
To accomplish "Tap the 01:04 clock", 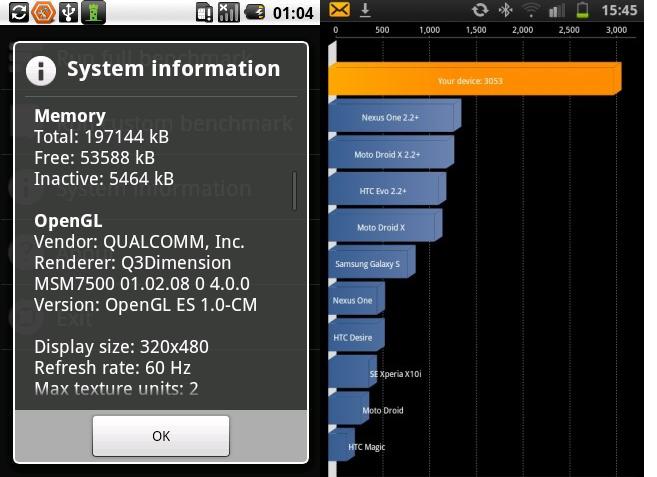I will click(x=293, y=13).
